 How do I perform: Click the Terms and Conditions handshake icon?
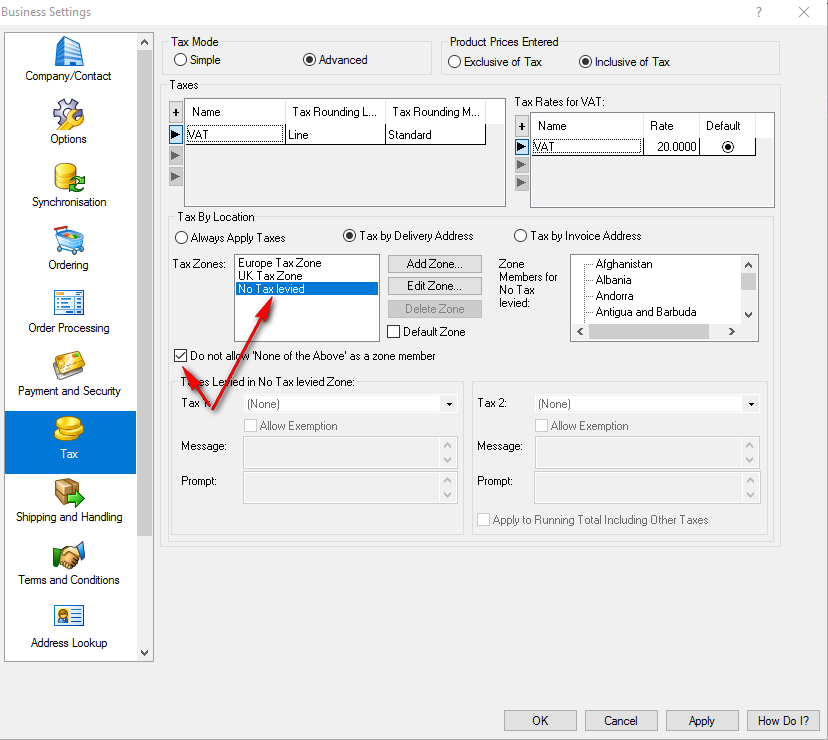(69, 555)
